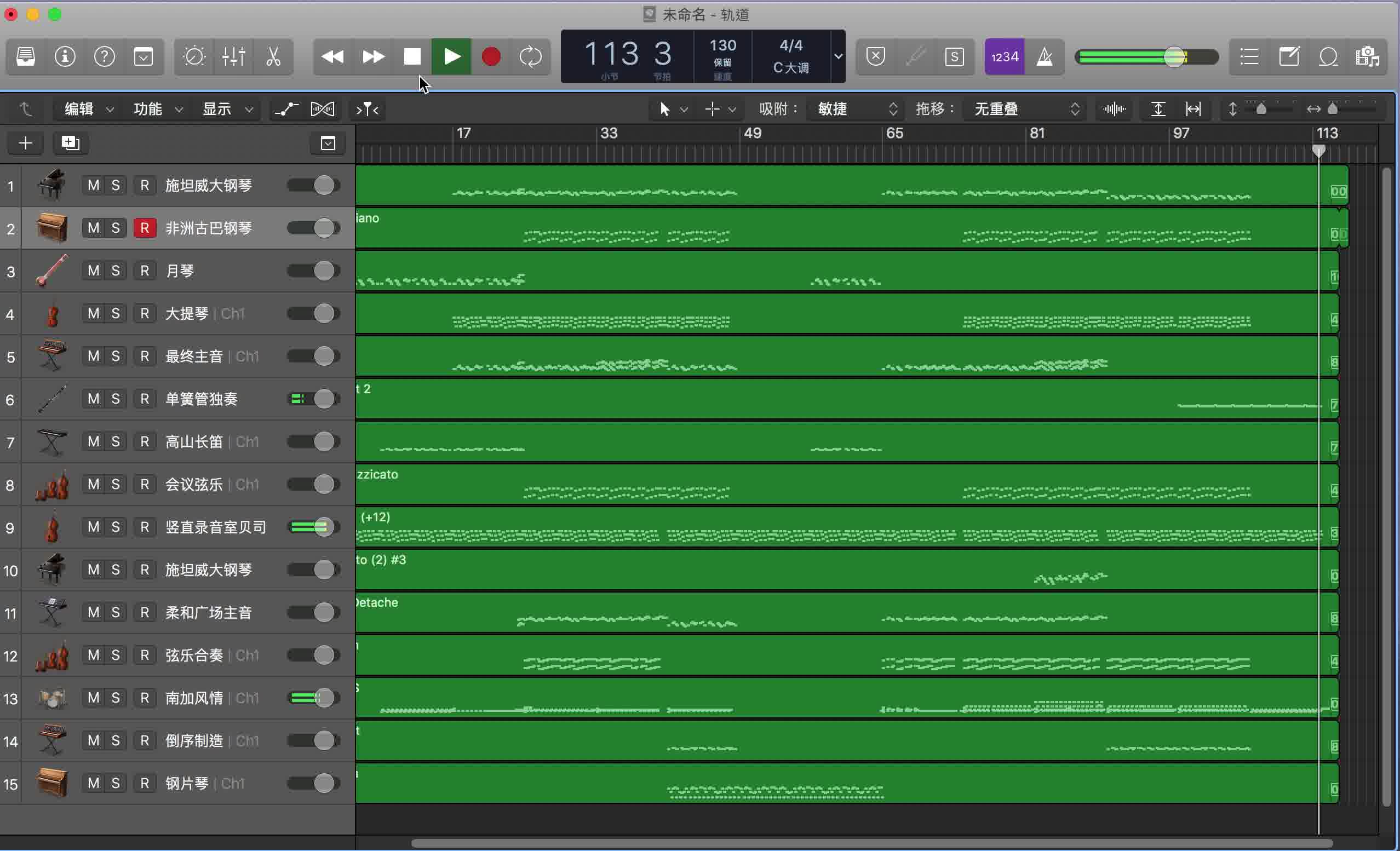1400x851 pixels.
Task: Click the quick help question mark icon
Action: [105, 56]
